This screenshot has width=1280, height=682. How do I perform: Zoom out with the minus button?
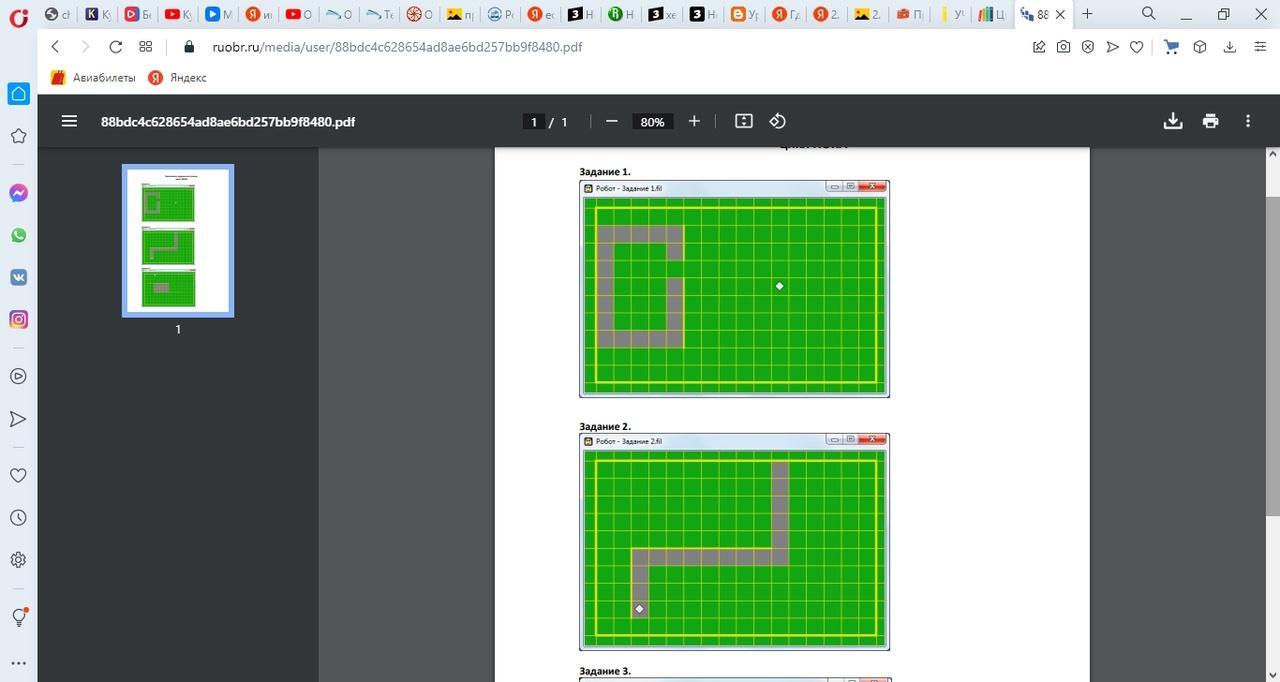pos(611,121)
